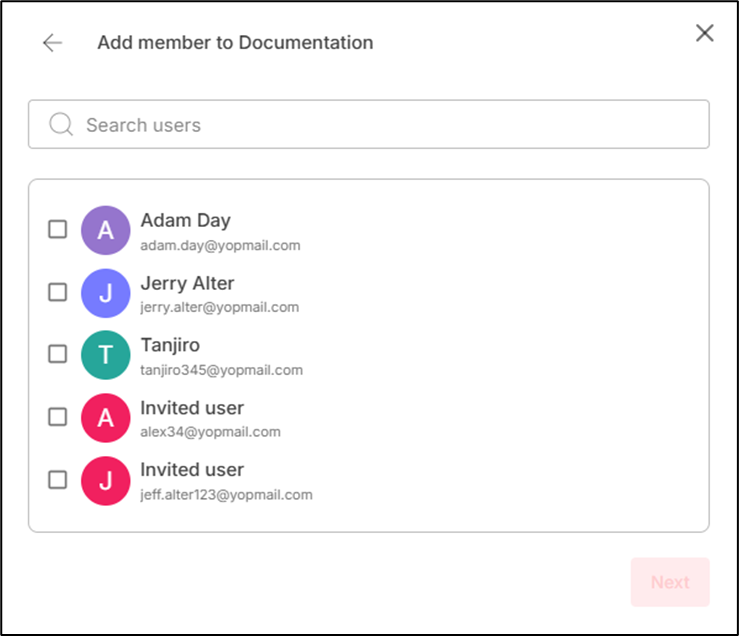Click jerry.alter@yopmail.com email text
Viewport: 739px width, 636px height.
pyautogui.click(x=220, y=307)
